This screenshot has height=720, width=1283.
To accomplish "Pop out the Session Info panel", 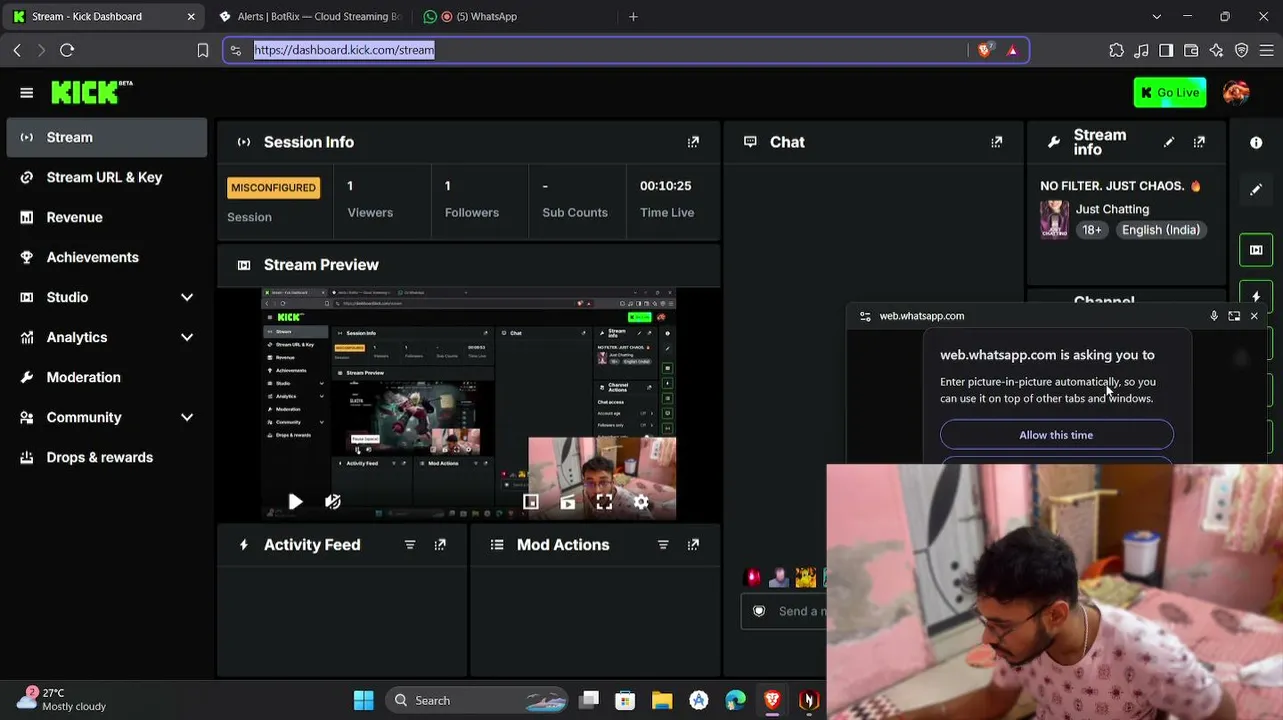I will coord(693,142).
